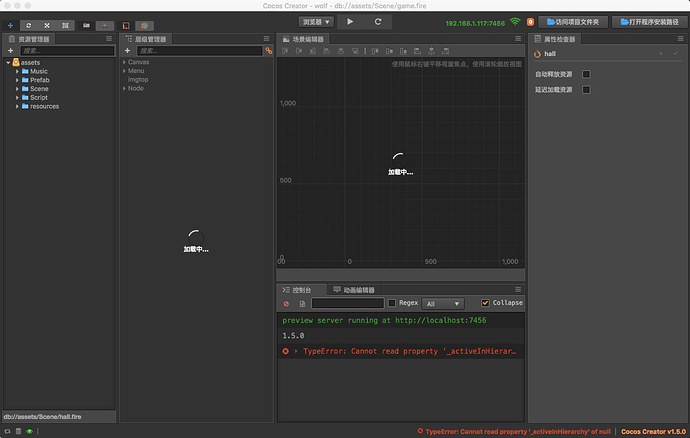This screenshot has width=690, height=438.
Task: Open the property inspector panel menu
Action: (x=680, y=39)
